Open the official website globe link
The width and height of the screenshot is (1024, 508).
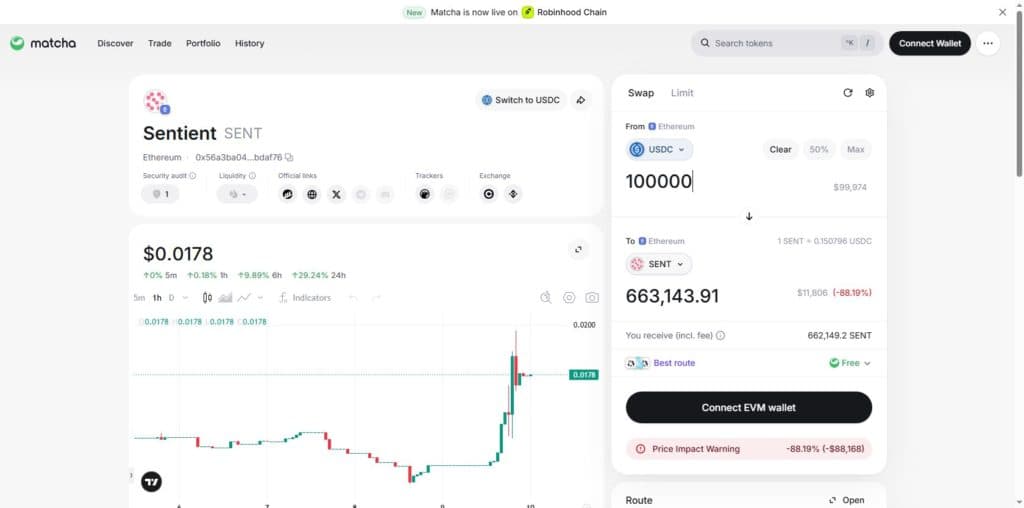click(312, 194)
